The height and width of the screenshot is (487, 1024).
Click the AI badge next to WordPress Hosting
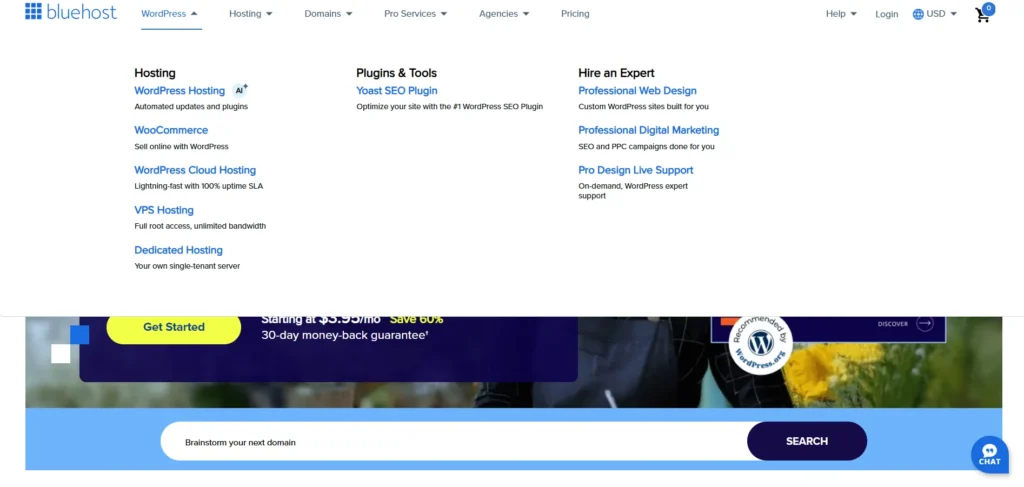pos(240,90)
